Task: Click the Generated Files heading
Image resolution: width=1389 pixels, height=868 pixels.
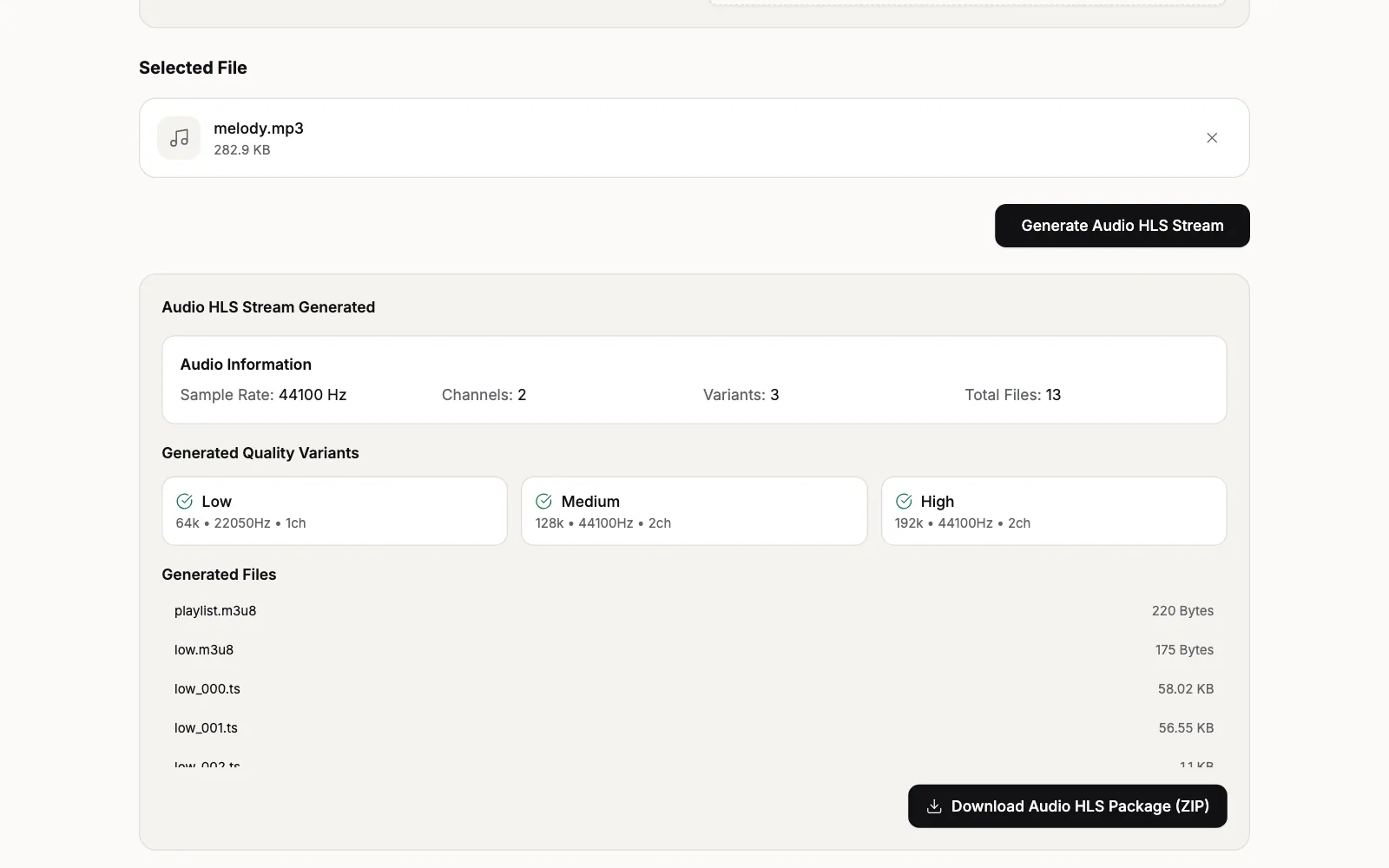Action: (x=219, y=575)
